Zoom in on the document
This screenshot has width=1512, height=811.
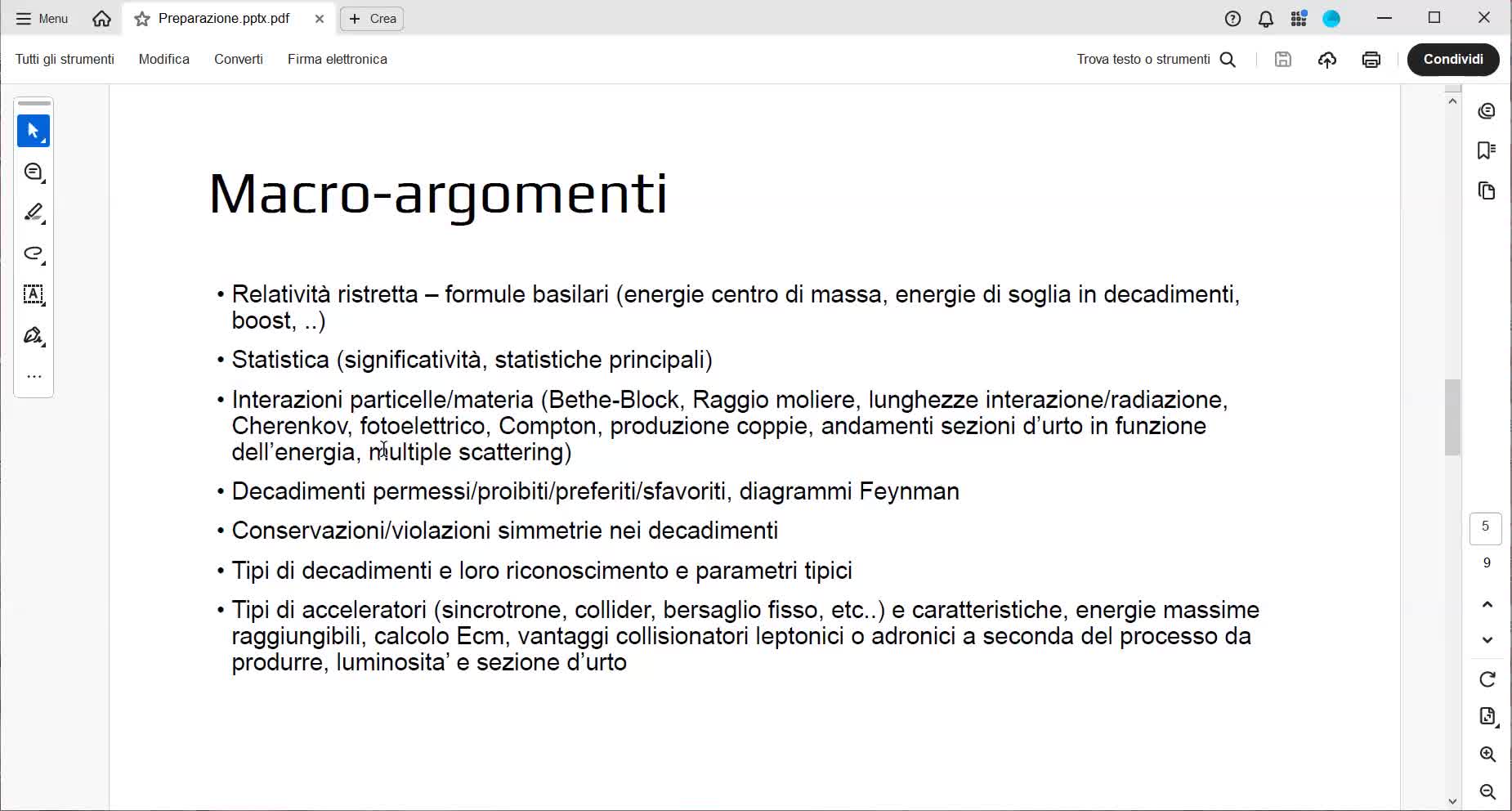point(1487,755)
